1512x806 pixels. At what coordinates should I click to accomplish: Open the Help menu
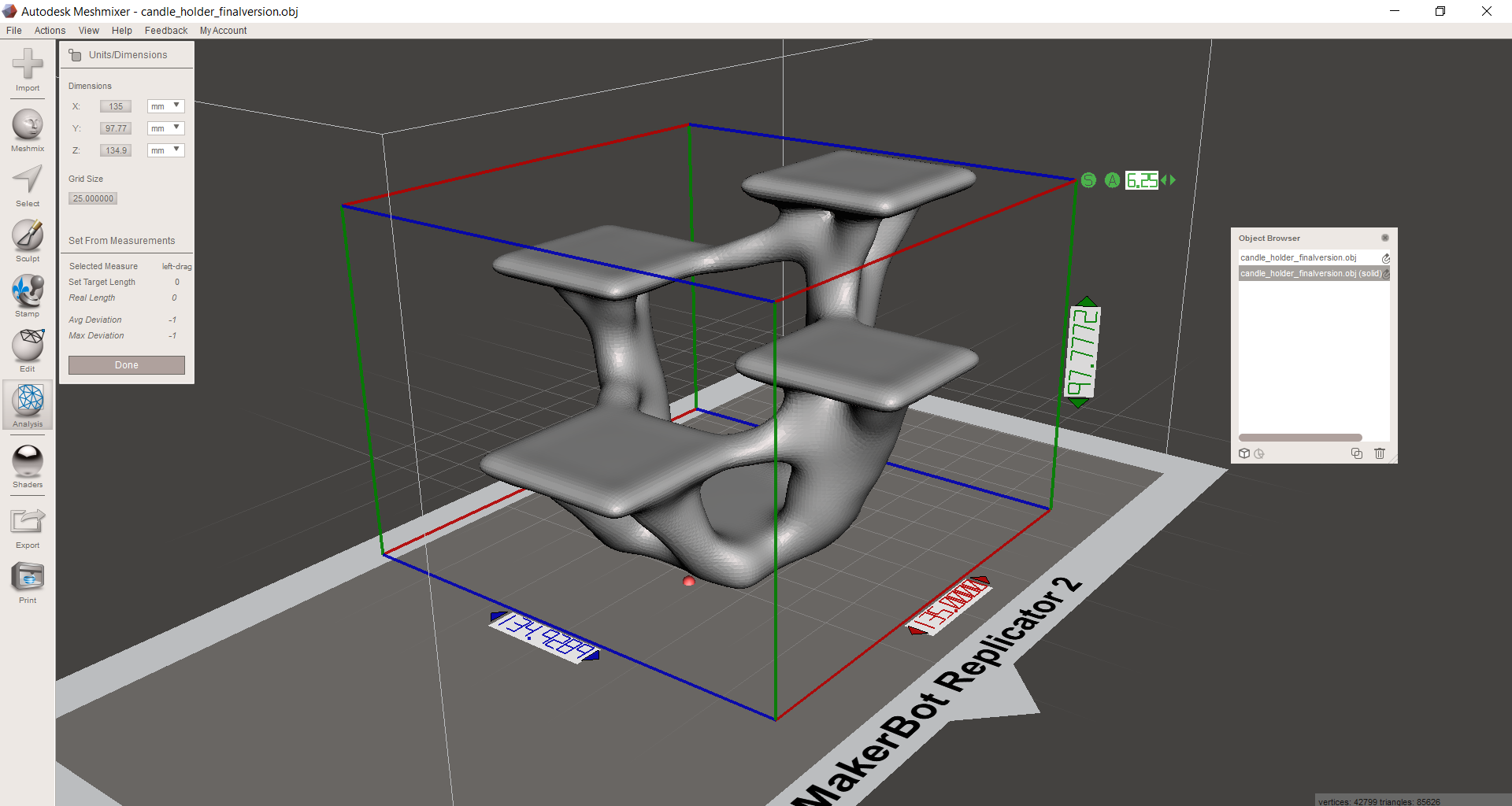[122, 31]
